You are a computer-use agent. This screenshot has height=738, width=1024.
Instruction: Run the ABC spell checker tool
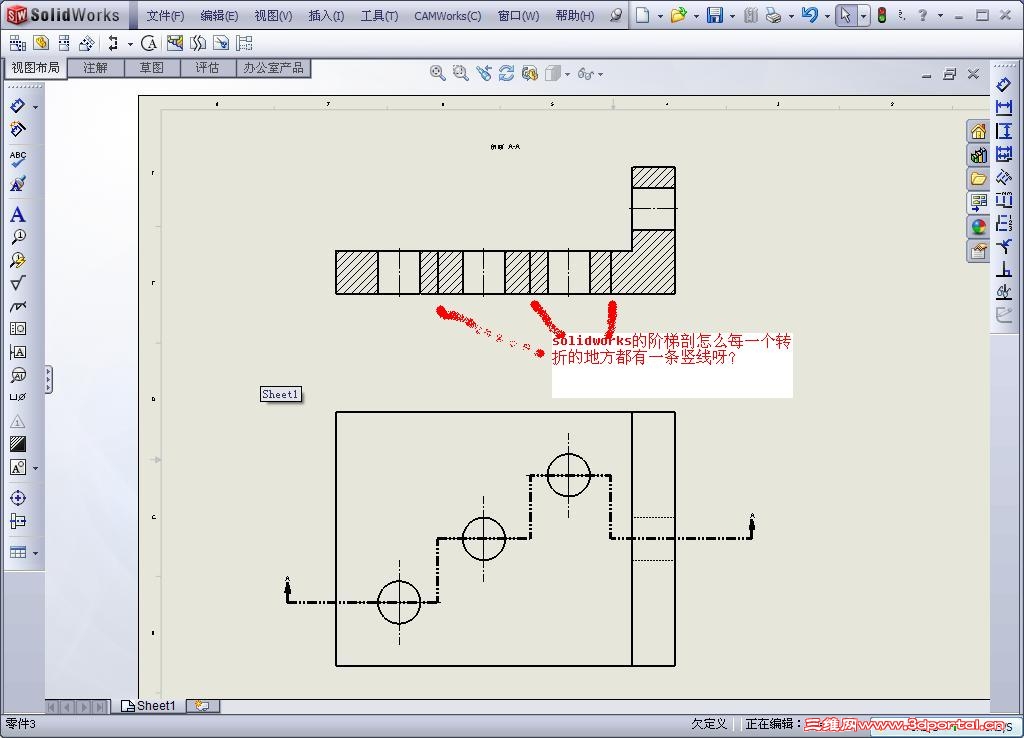(x=18, y=159)
